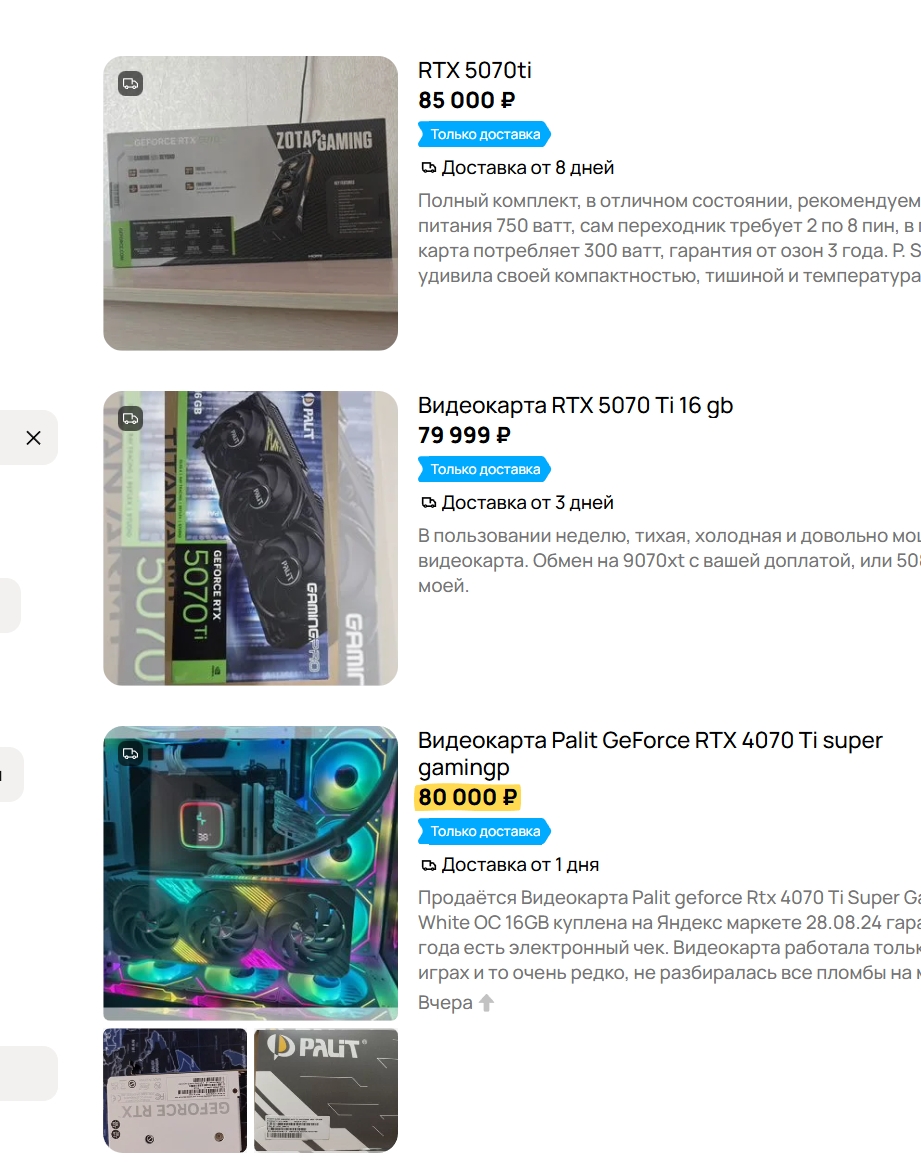This screenshot has width=921, height=1165.
Task: Click delivery truck icon on Zotac RTX 5070ti photo
Action: click(x=130, y=83)
